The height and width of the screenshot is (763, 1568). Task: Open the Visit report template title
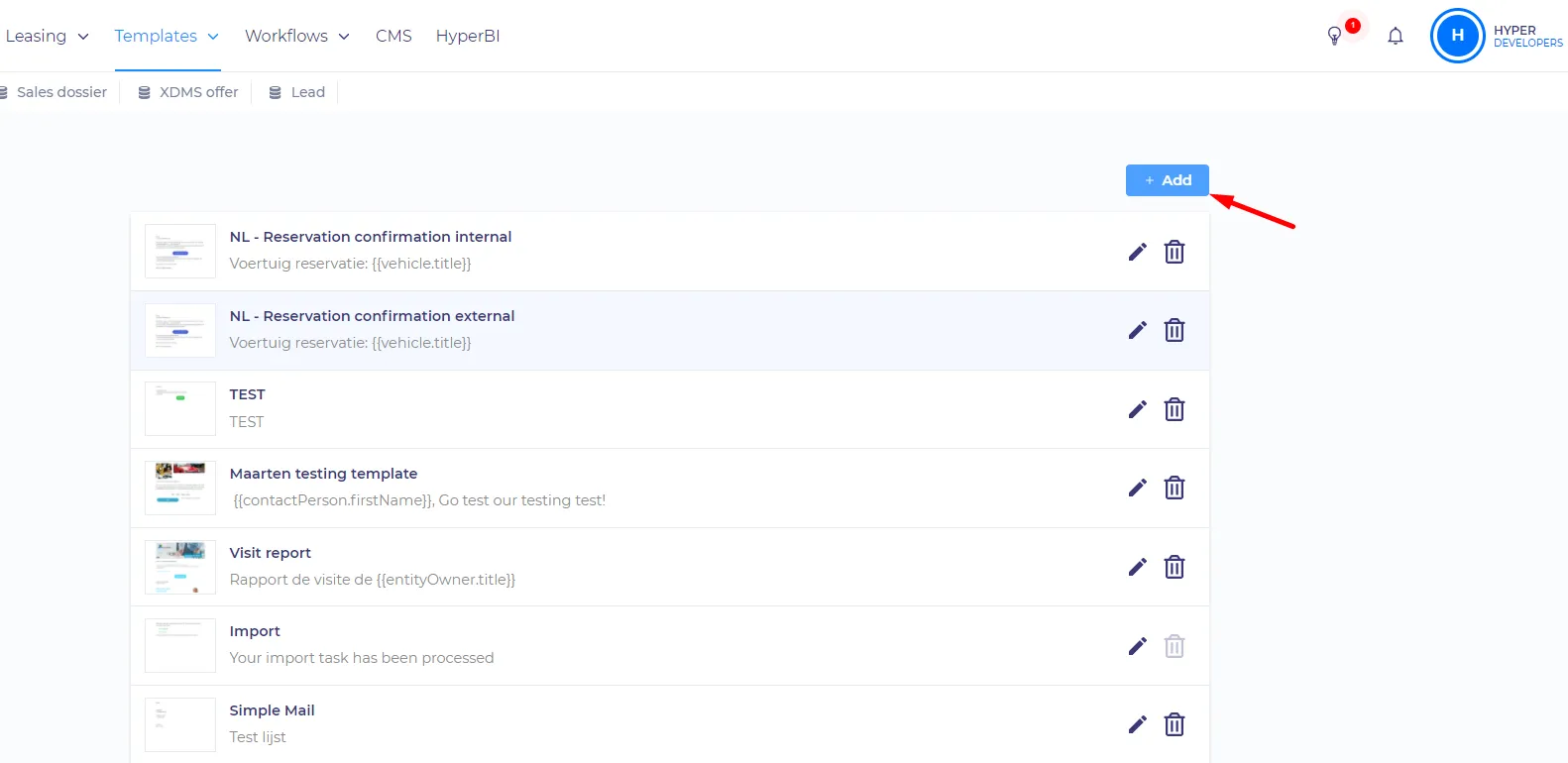click(270, 553)
